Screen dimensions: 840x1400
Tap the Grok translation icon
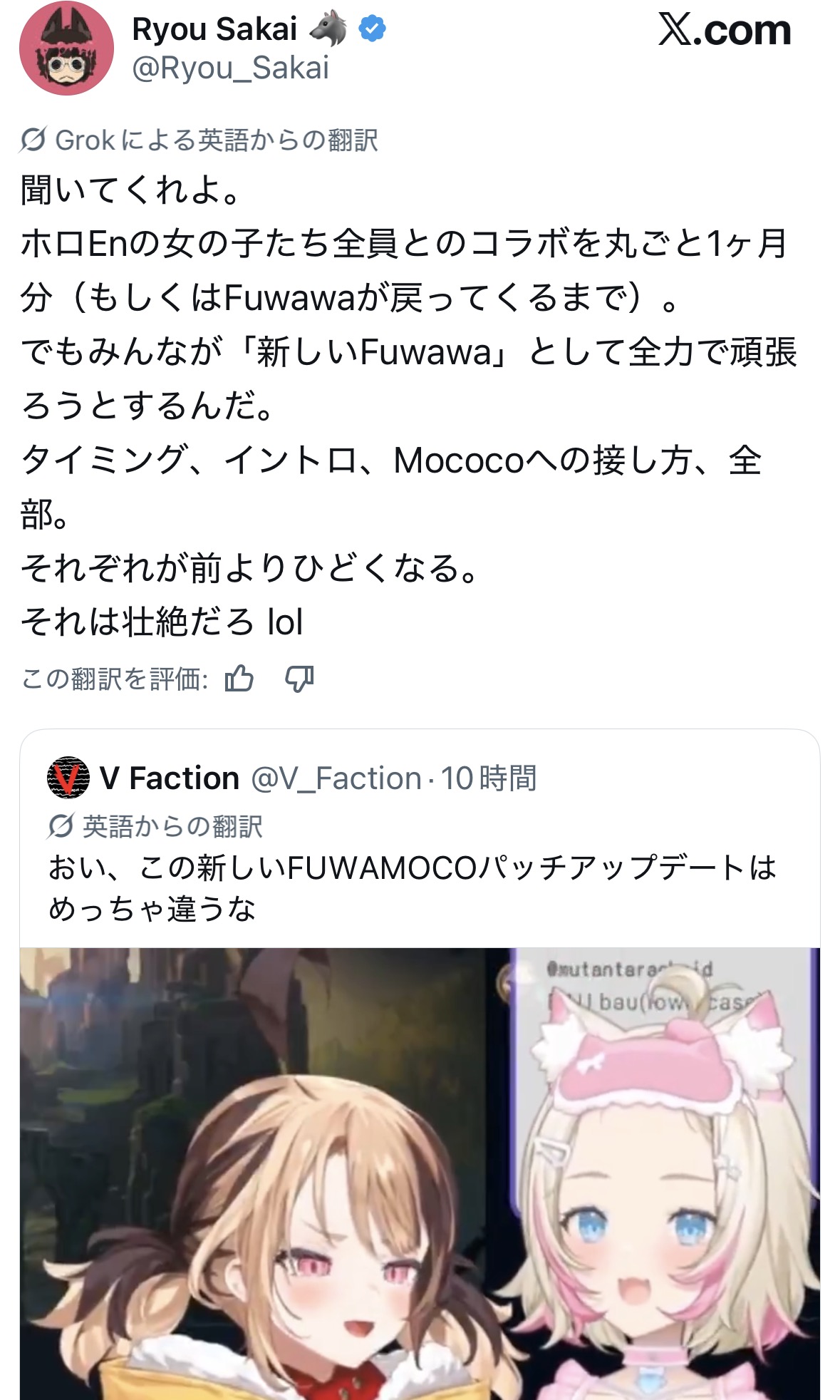33,140
